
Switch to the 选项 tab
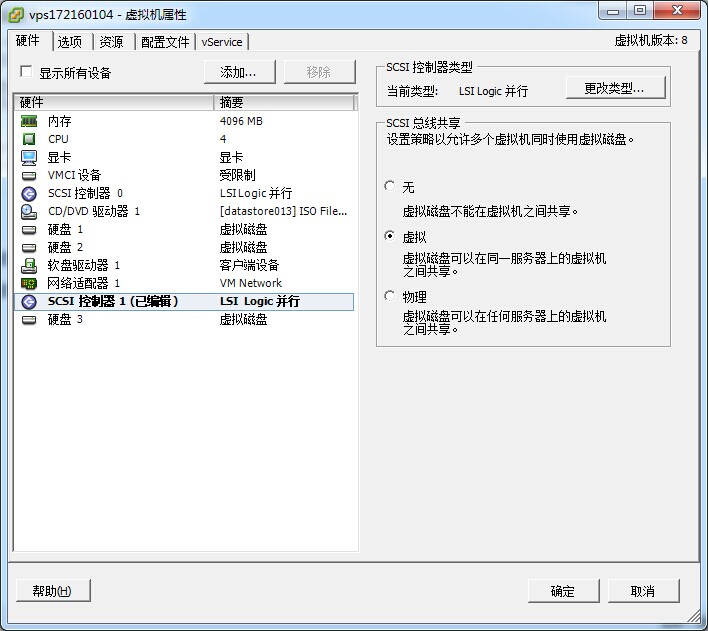tap(72, 42)
